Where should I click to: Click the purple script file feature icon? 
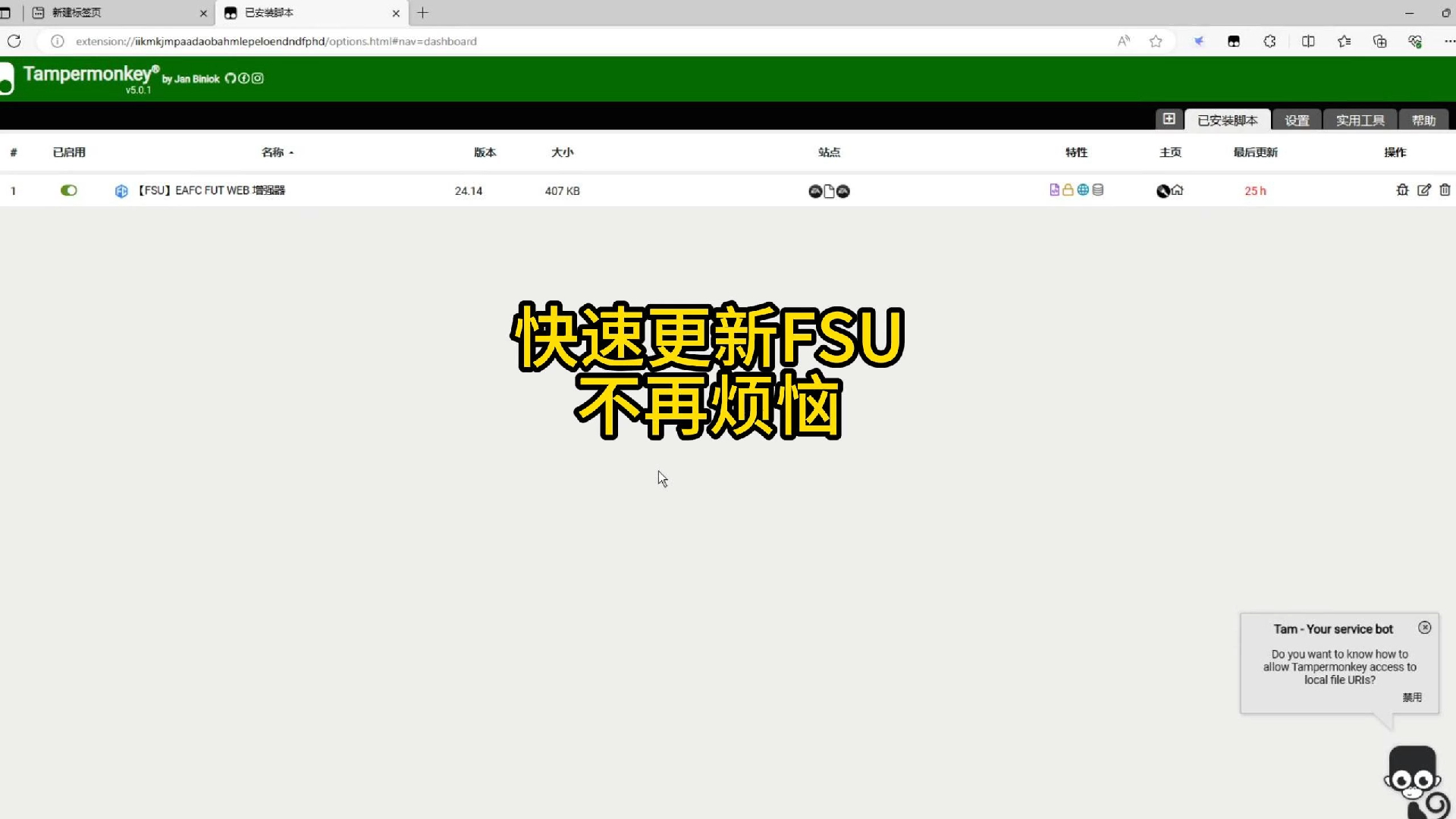[x=1054, y=190]
